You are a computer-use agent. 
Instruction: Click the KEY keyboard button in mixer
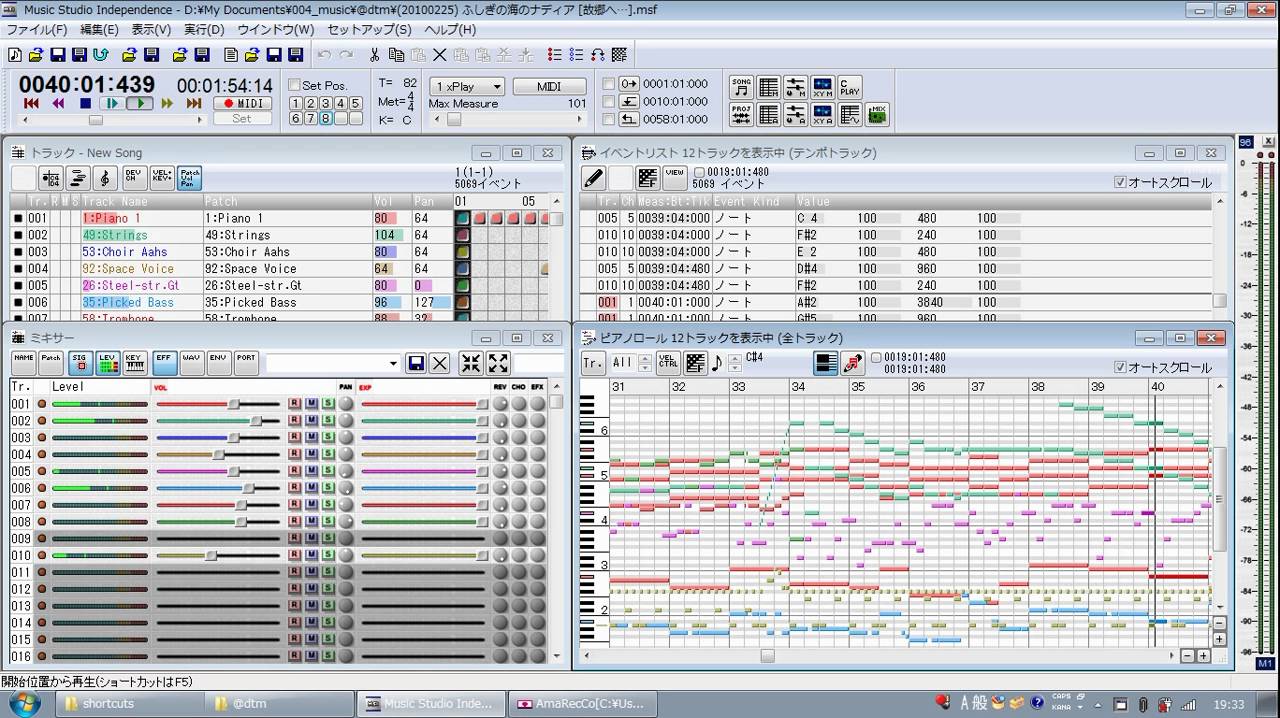coord(134,363)
